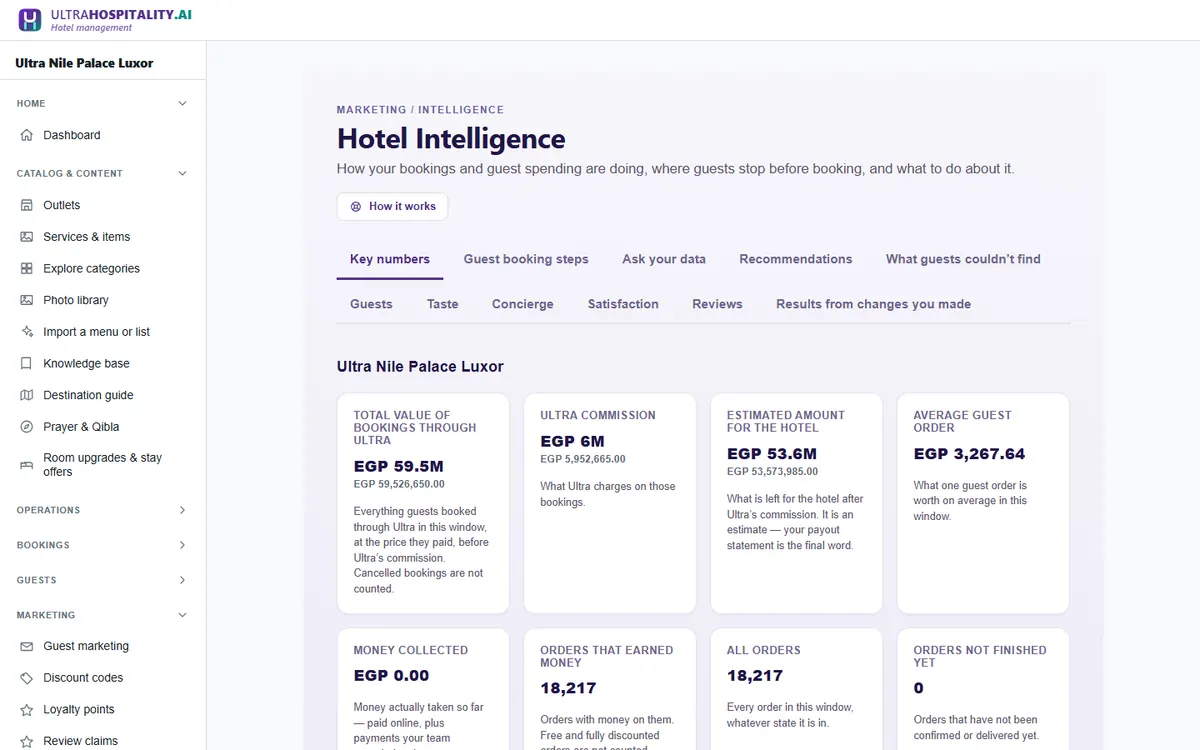
Task: Click the All orders card
Action: coord(797,689)
